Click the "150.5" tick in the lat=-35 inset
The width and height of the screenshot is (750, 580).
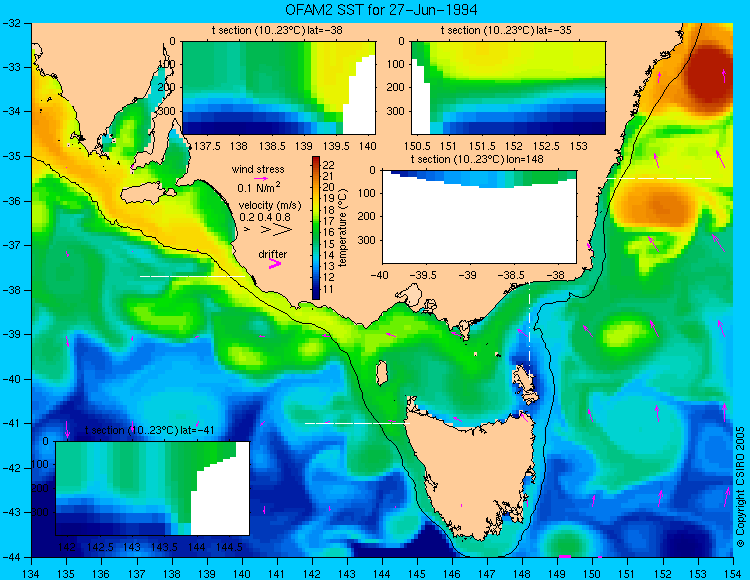pos(416,146)
